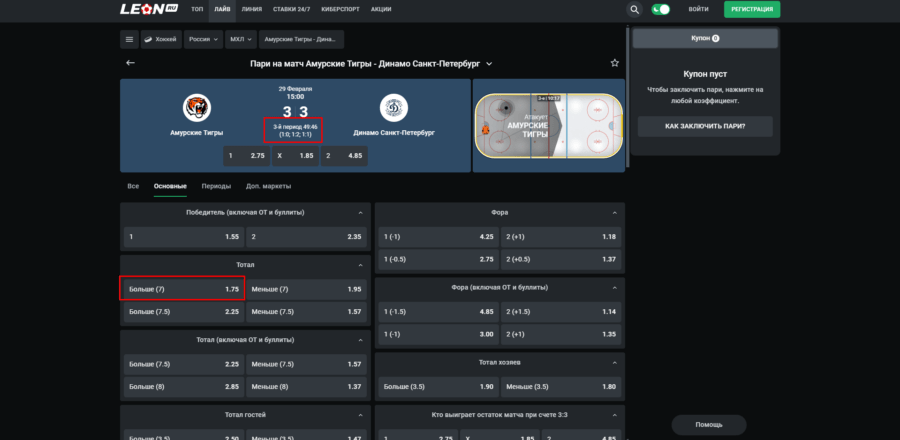The image size is (900, 440).
Task: Open the search magnifier icon
Action: [x=635, y=9]
